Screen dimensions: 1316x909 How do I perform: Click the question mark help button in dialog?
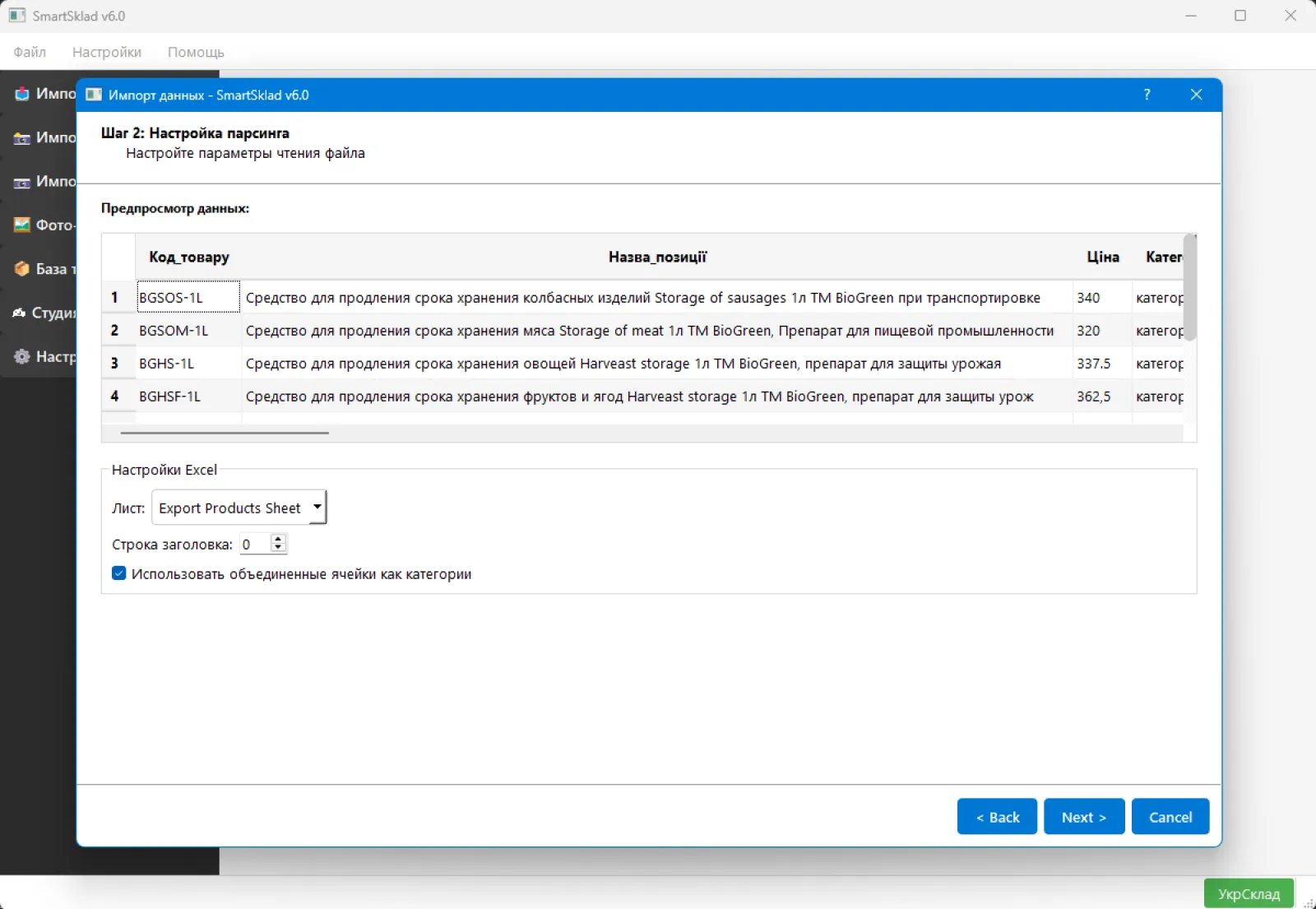(x=1147, y=95)
